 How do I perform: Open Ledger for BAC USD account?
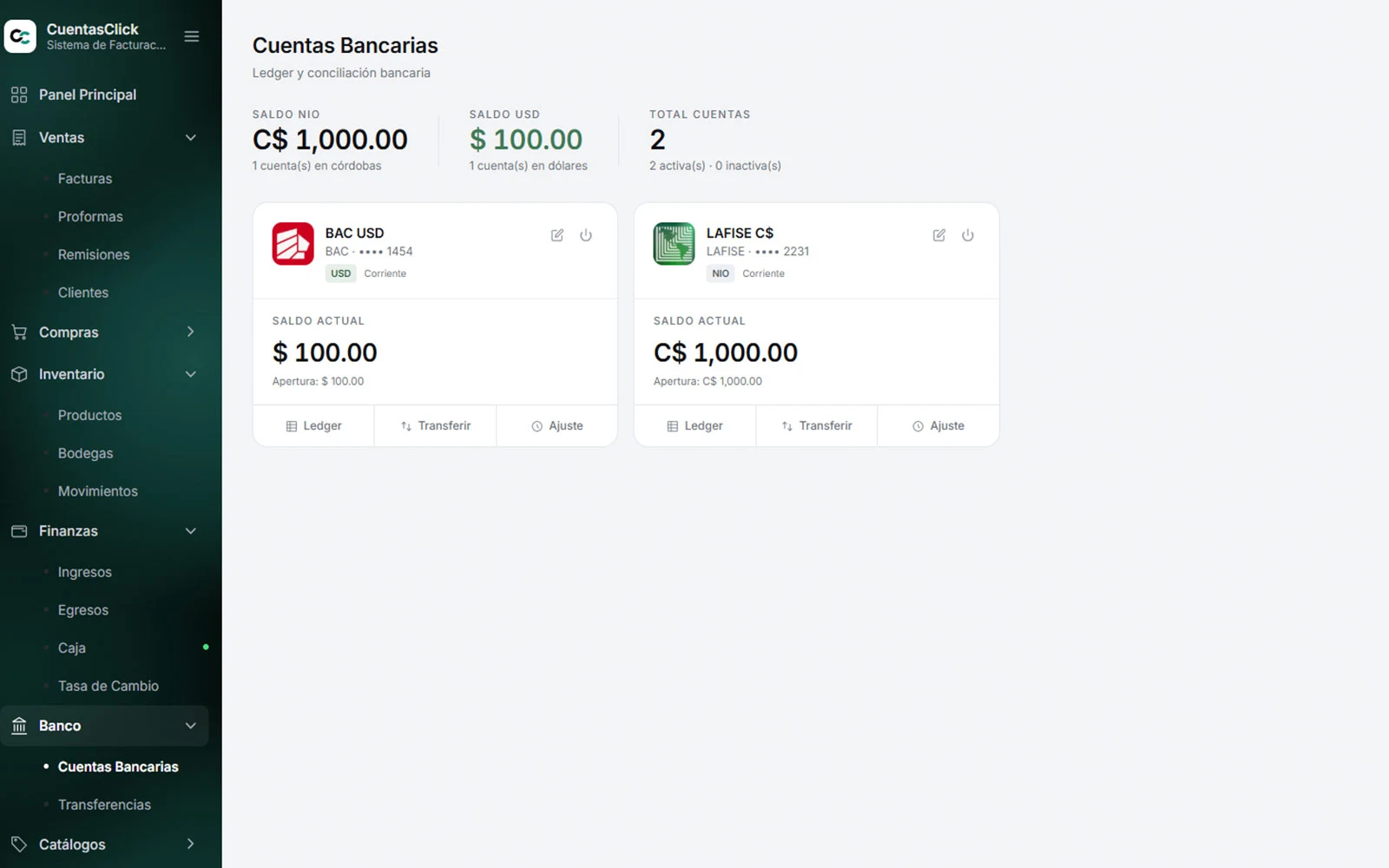[x=313, y=426]
